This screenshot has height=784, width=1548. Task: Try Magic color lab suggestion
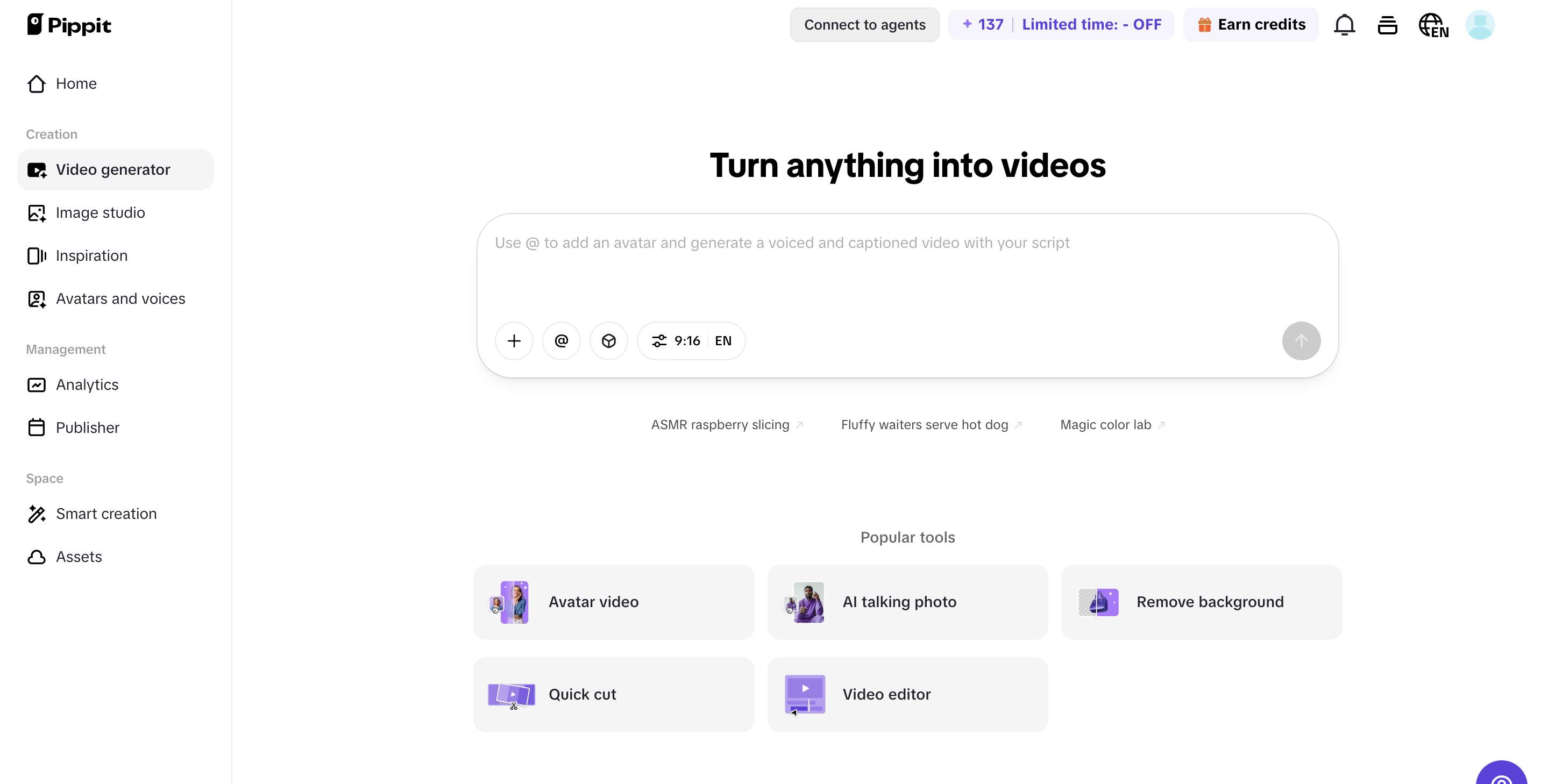click(x=1112, y=425)
